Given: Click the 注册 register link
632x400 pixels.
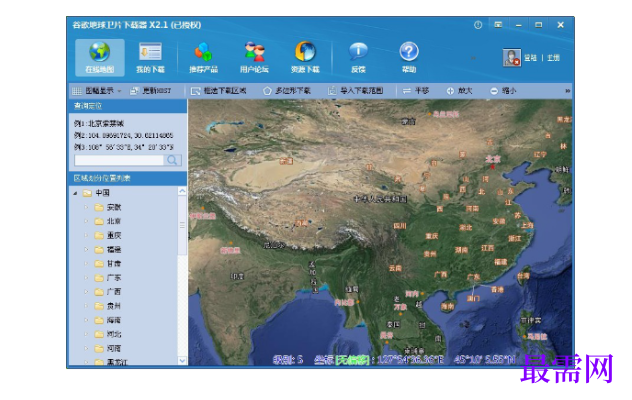Looking at the screenshot, I should (553, 58).
